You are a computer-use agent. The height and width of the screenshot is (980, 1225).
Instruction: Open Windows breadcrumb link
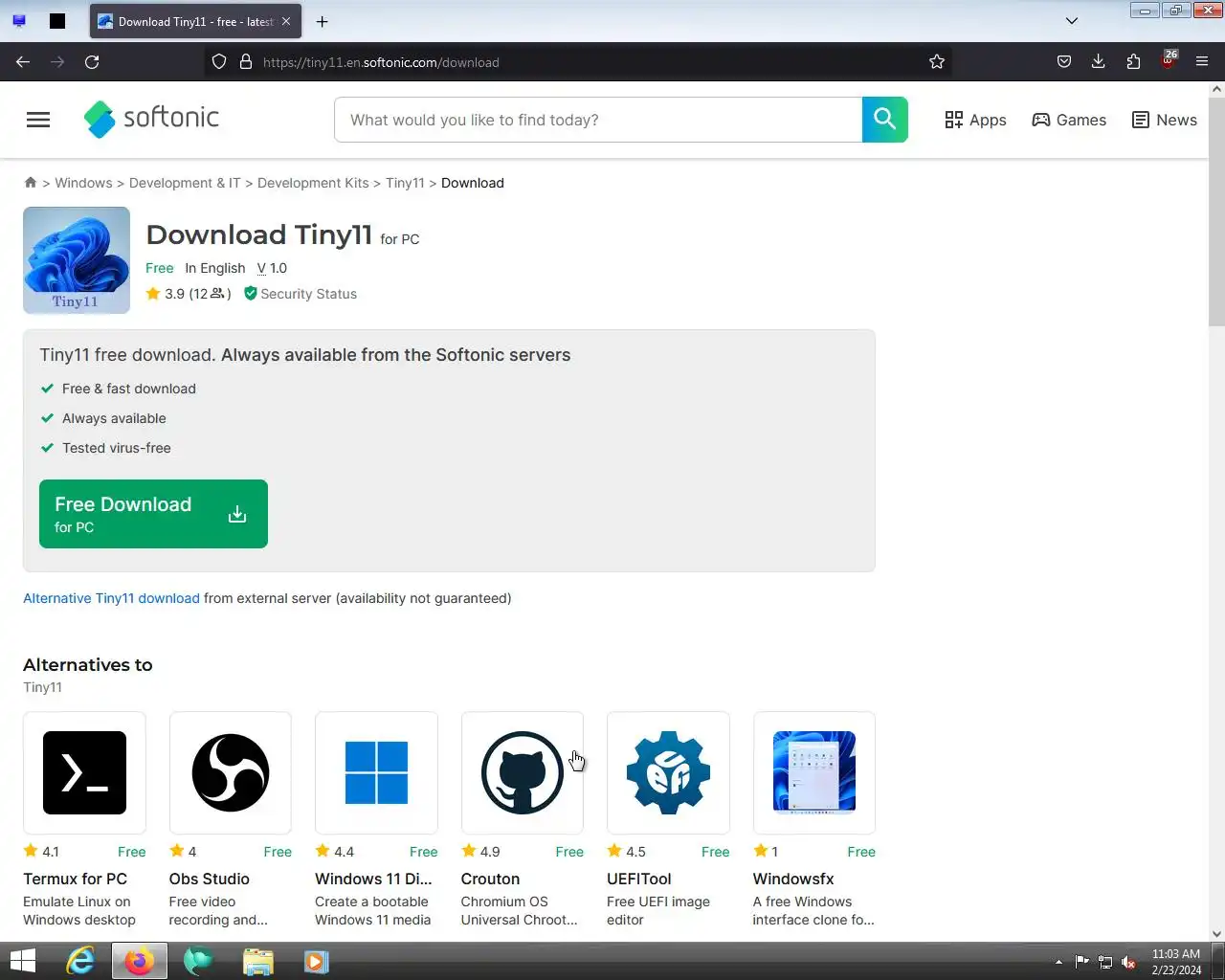tap(83, 183)
